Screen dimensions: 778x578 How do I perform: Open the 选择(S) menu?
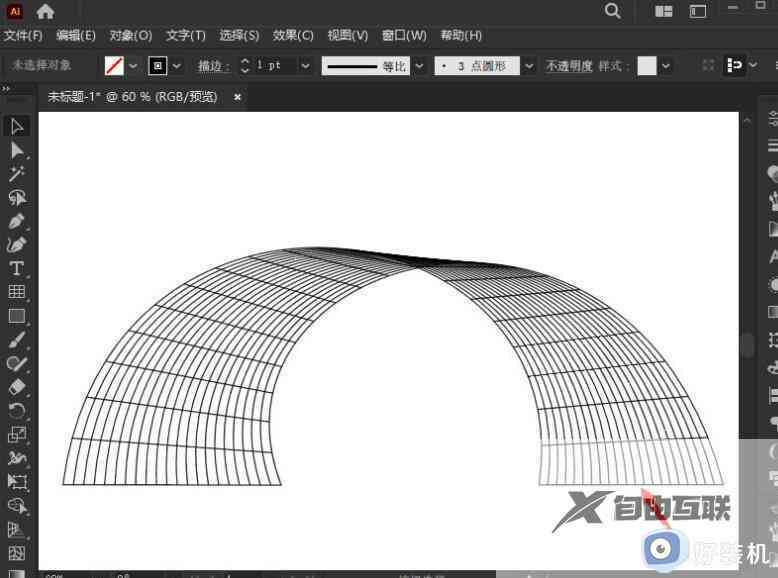point(239,35)
